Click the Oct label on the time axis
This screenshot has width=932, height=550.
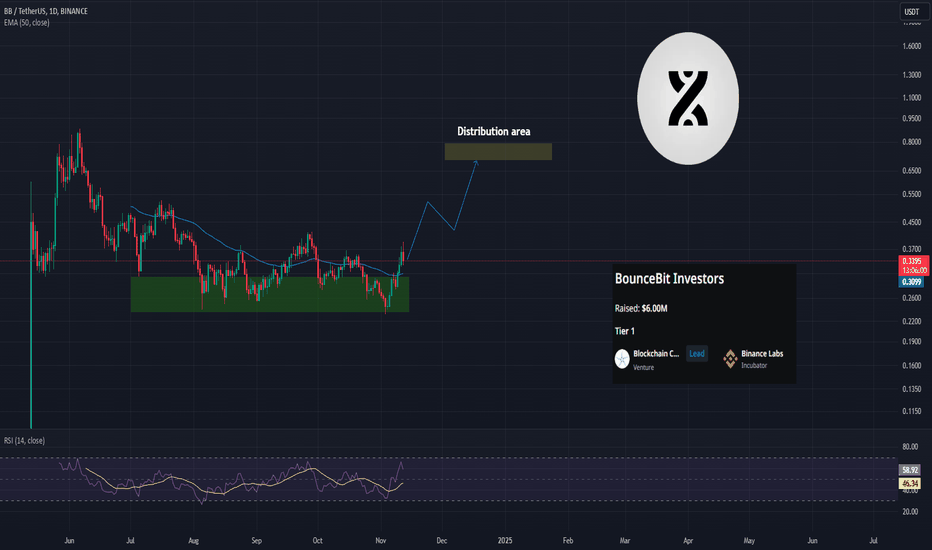tap(317, 540)
